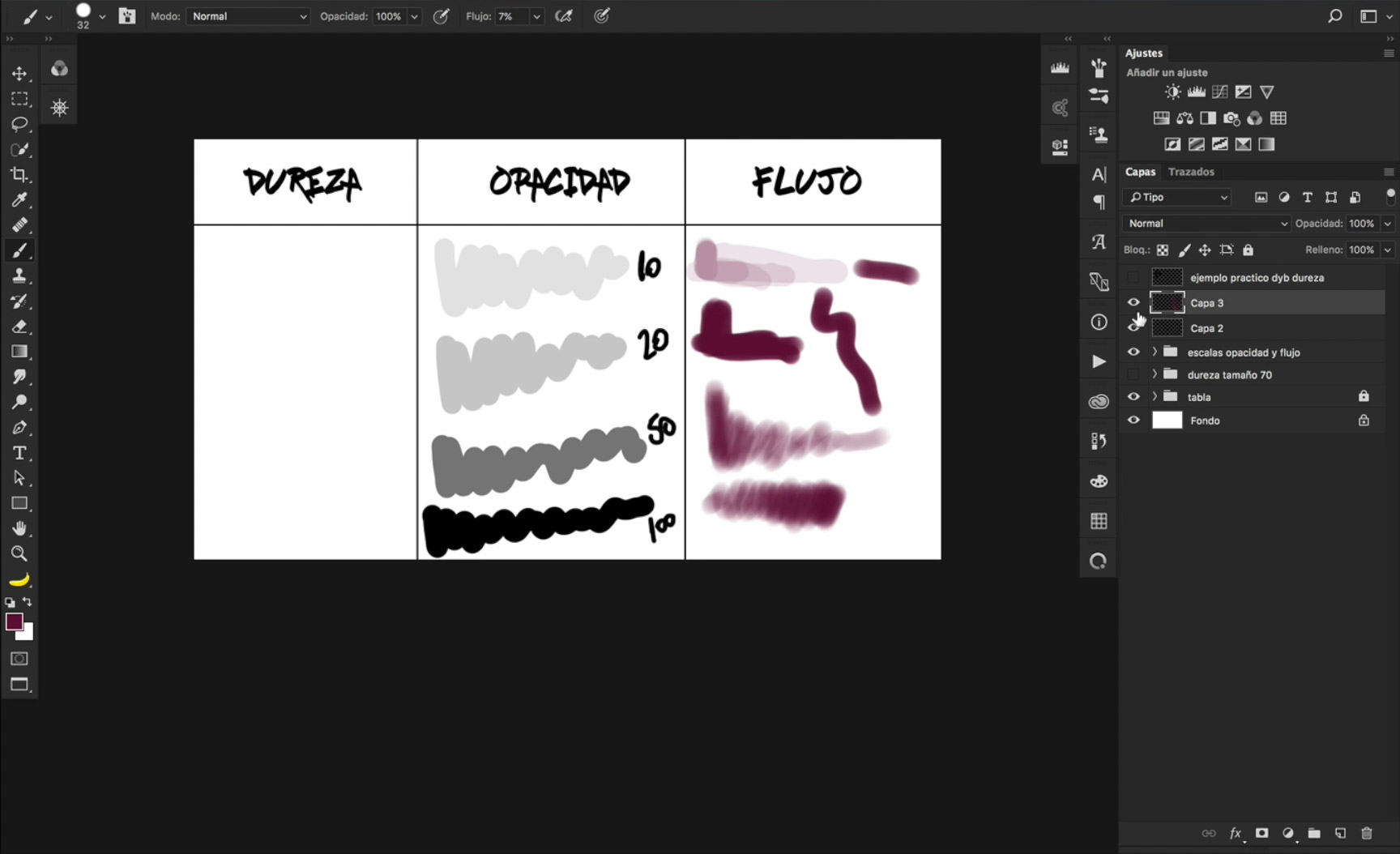Show the dureza tamaño 70 group
The width and height of the screenshot is (1400, 854).
point(1133,374)
